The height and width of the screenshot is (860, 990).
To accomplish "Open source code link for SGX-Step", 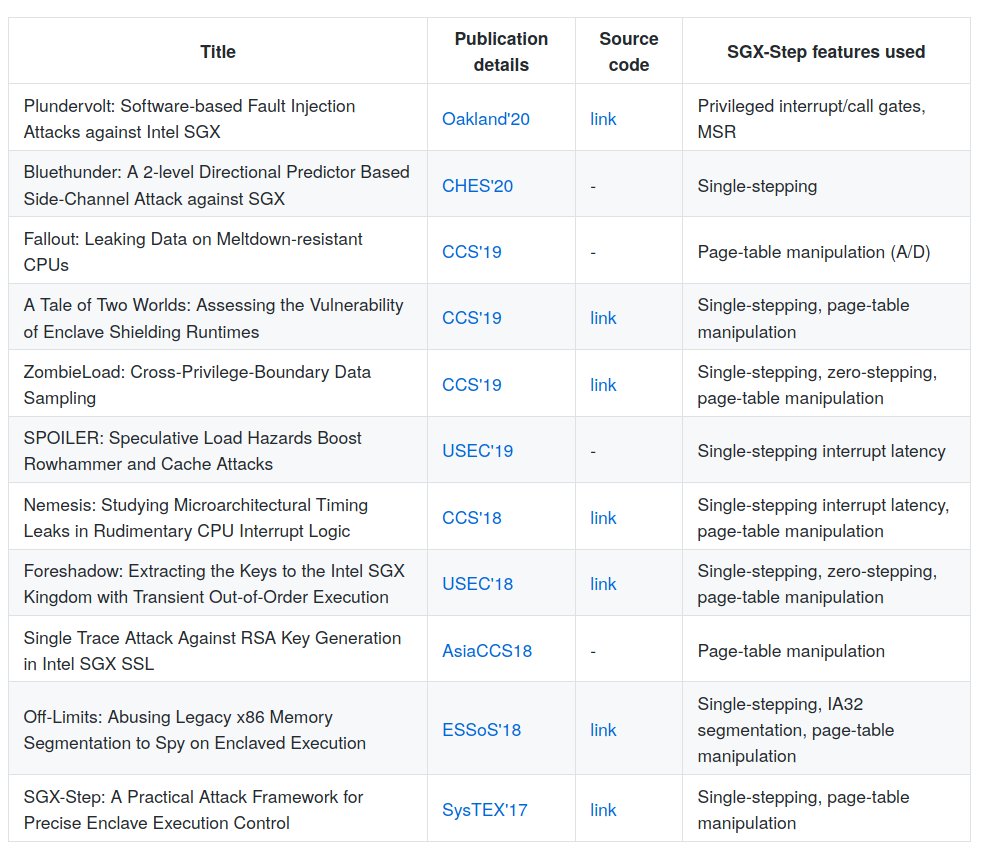I will [603, 810].
